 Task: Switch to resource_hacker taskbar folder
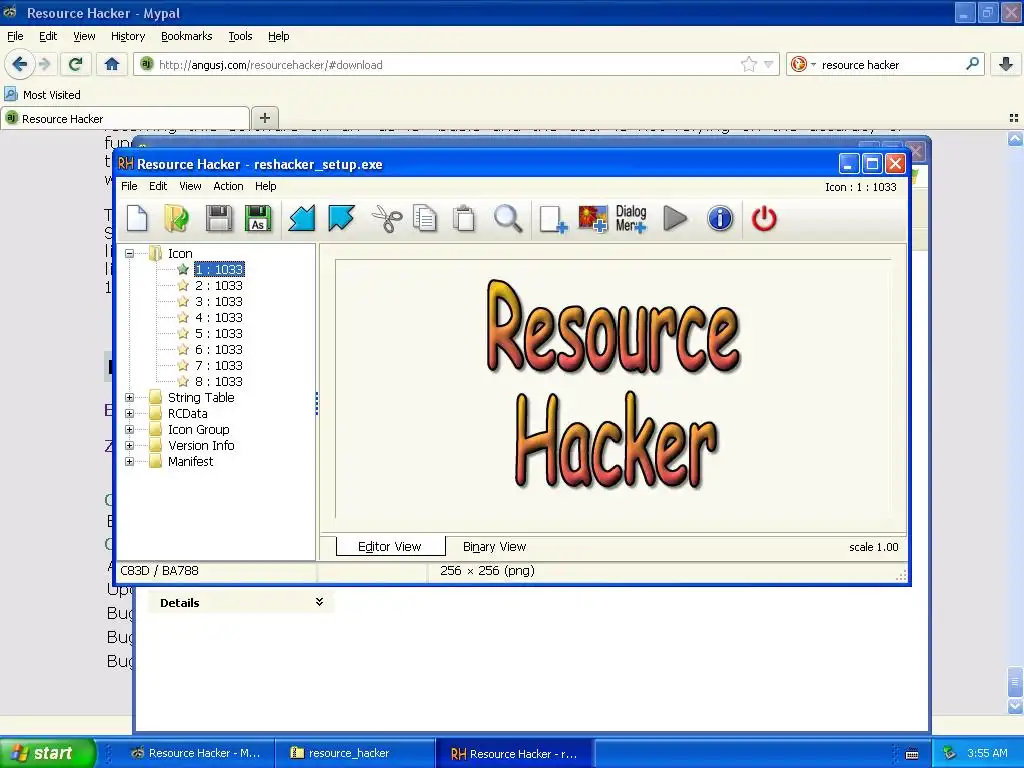(354, 753)
